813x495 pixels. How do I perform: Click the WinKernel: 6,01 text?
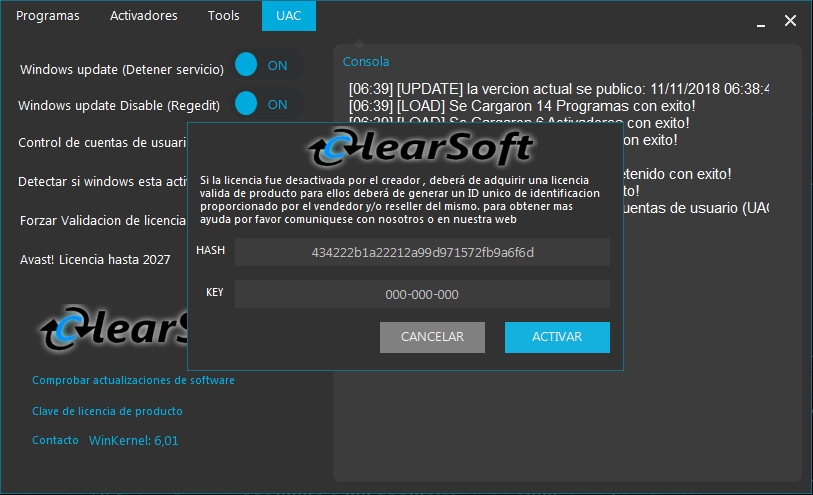(x=133, y=441)
